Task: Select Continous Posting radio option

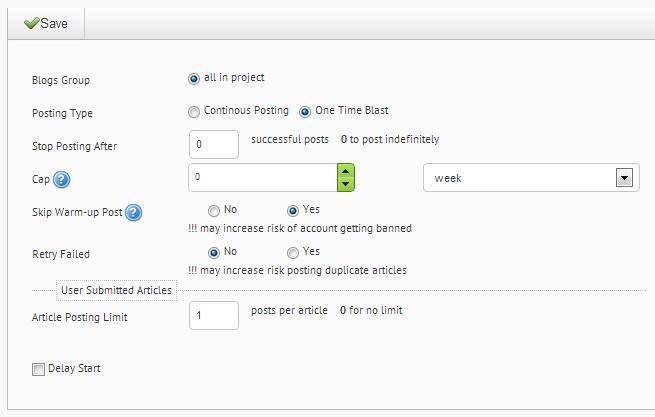Action: coord(194,112)
